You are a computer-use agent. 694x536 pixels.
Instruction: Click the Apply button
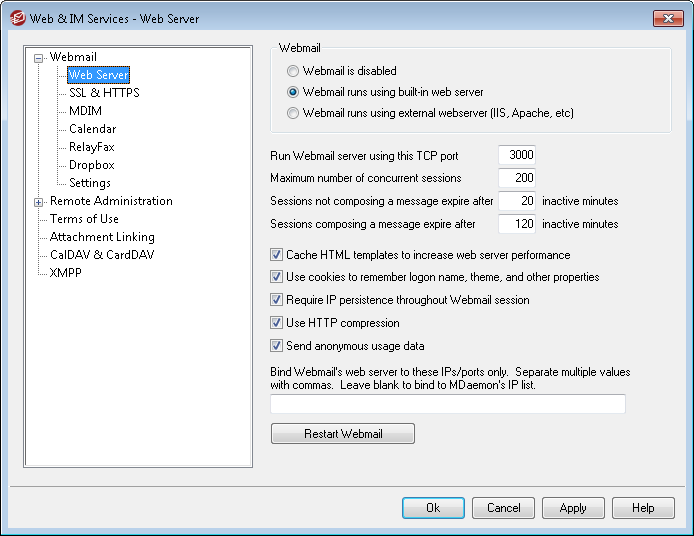point(573,508)
